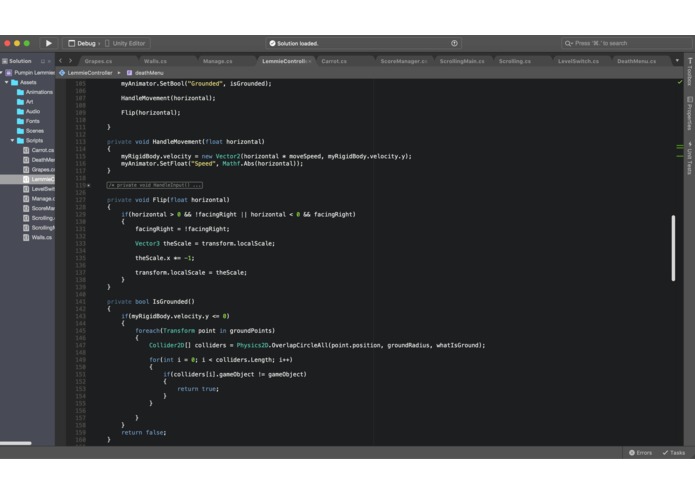Click the Pumpin Lemmie solution icon
The height and width of the screenshot is (494, 695).
tap(9, 73)
